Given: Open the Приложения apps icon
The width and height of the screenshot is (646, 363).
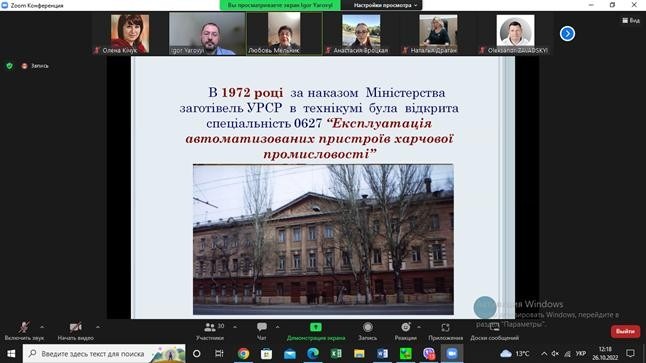Looking at the screenshot, I should pyautogui.click(x=445, y=328).
